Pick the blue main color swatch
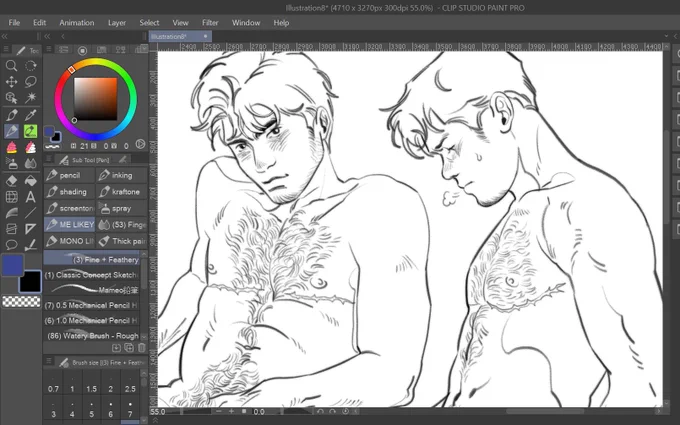The width and height of the screenshot is (680, 425). pos(13,265)
